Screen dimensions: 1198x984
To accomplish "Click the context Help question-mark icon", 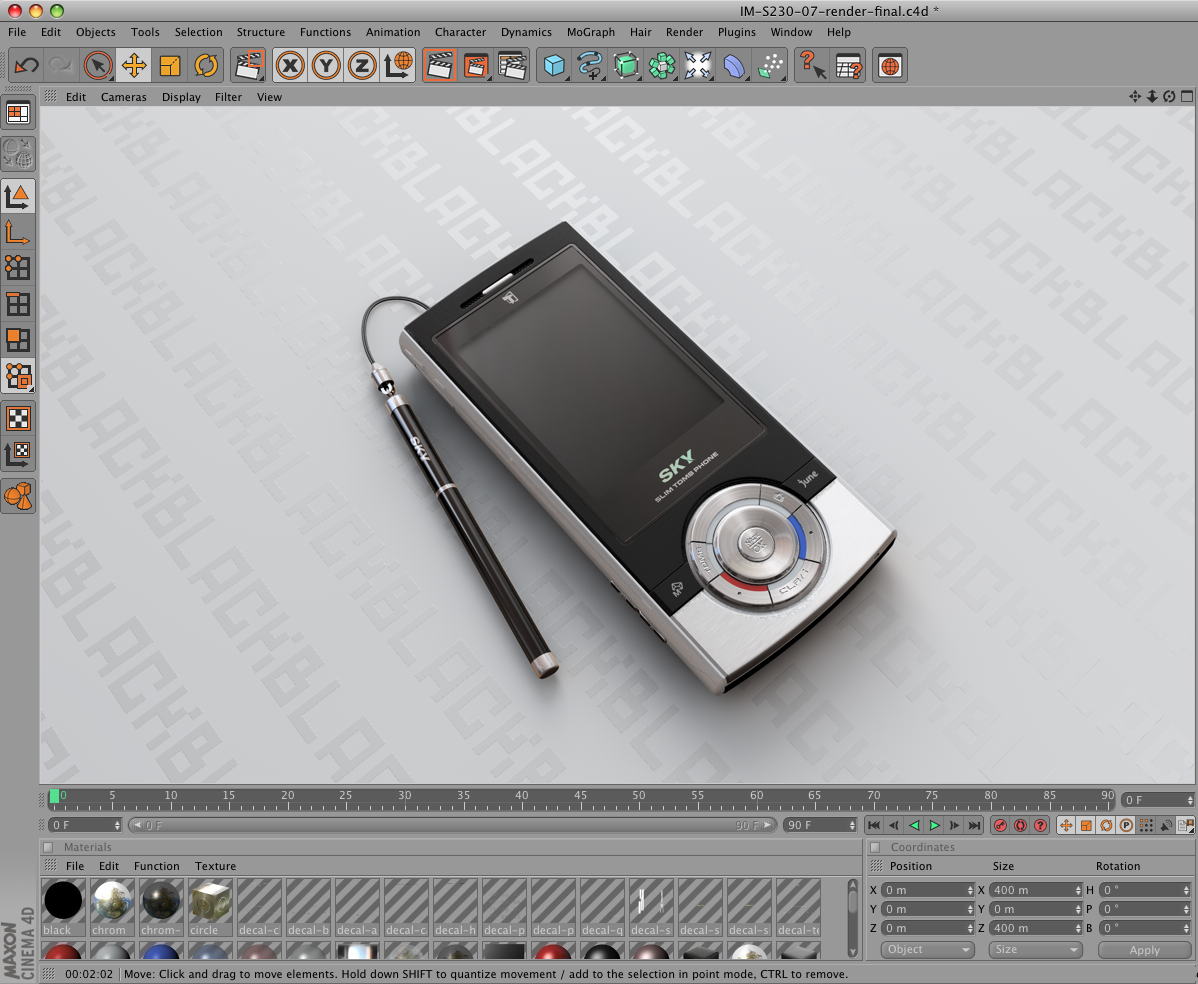I will coord(812,66).
